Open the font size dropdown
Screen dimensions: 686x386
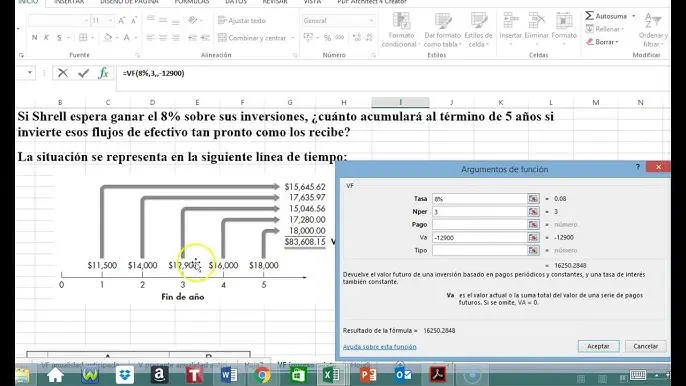[110, 21]
